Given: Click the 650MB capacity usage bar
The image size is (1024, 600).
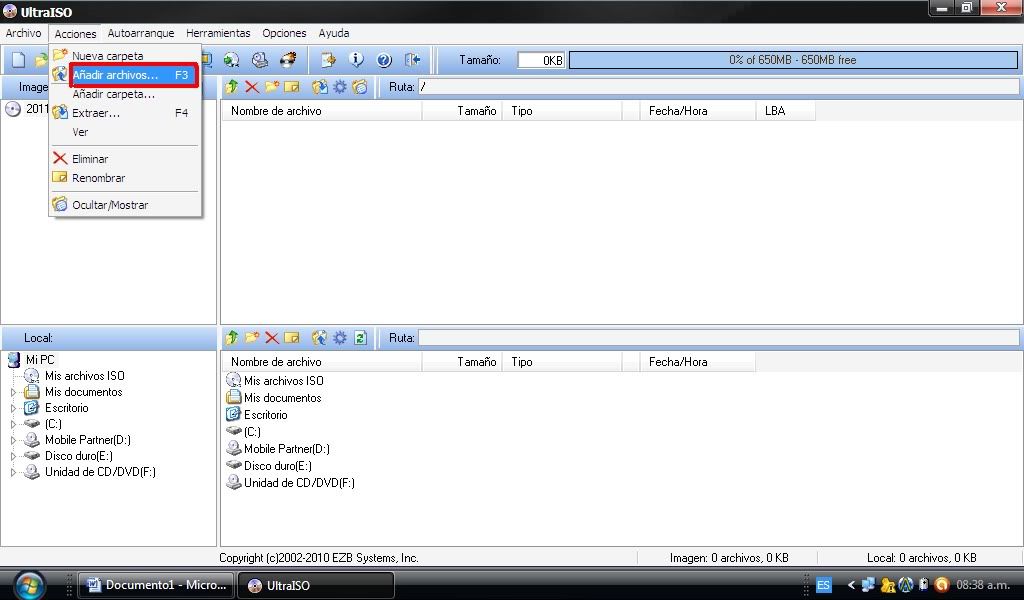Looking at the screenshot, I should (793, 60).
